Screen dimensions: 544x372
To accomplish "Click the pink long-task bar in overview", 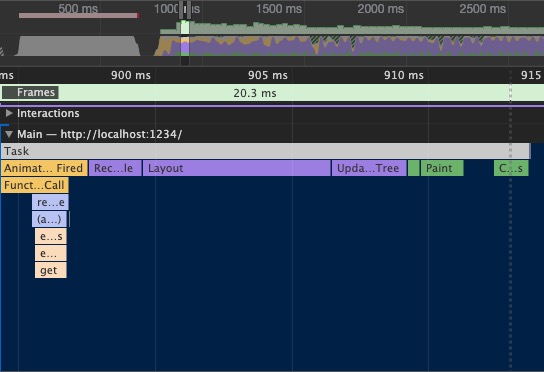I will 79,16.
